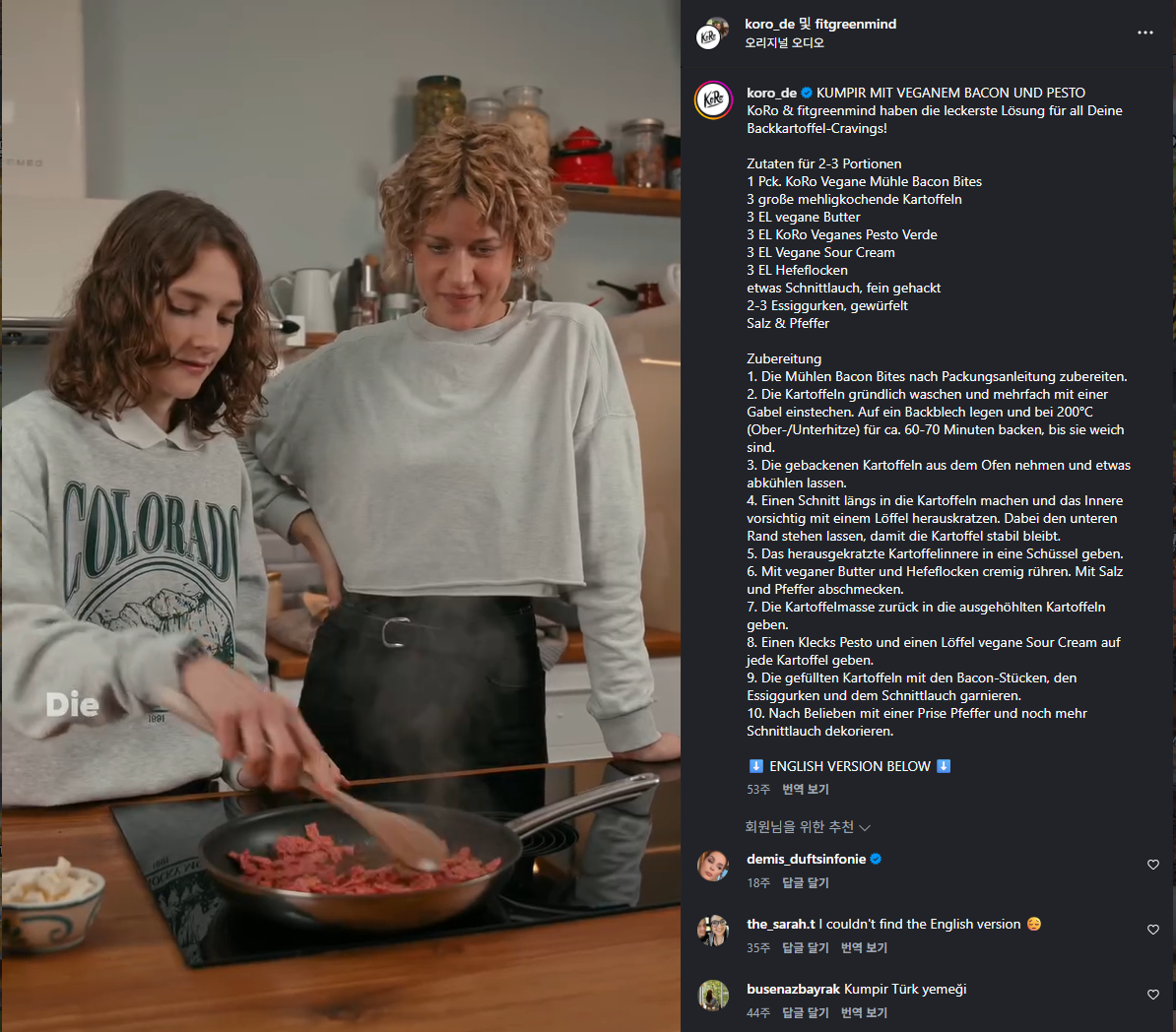Like the the_sarah.t comment
Viewport: 1176px width, 1032px height.
(x=1152, y=930)
